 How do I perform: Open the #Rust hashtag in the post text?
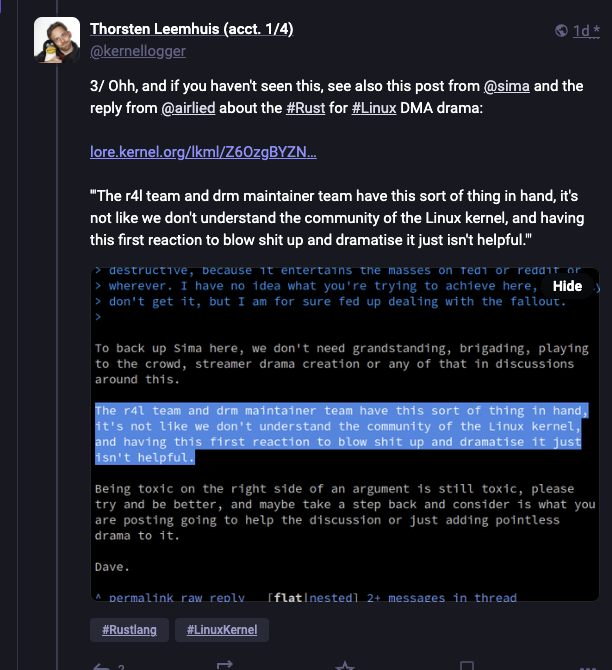coord(306,108)
